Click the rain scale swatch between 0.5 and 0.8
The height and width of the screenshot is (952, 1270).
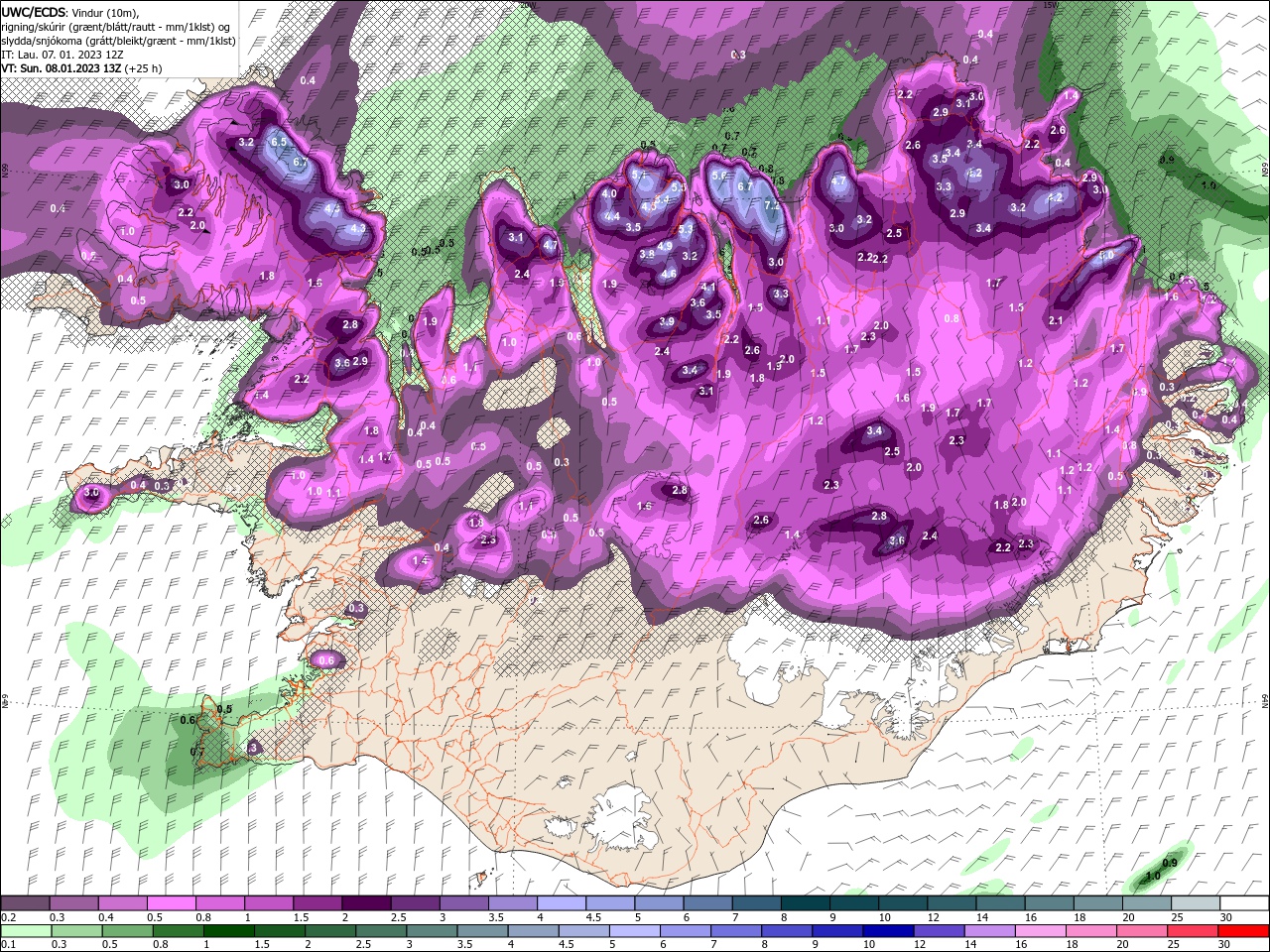[127, 931]
